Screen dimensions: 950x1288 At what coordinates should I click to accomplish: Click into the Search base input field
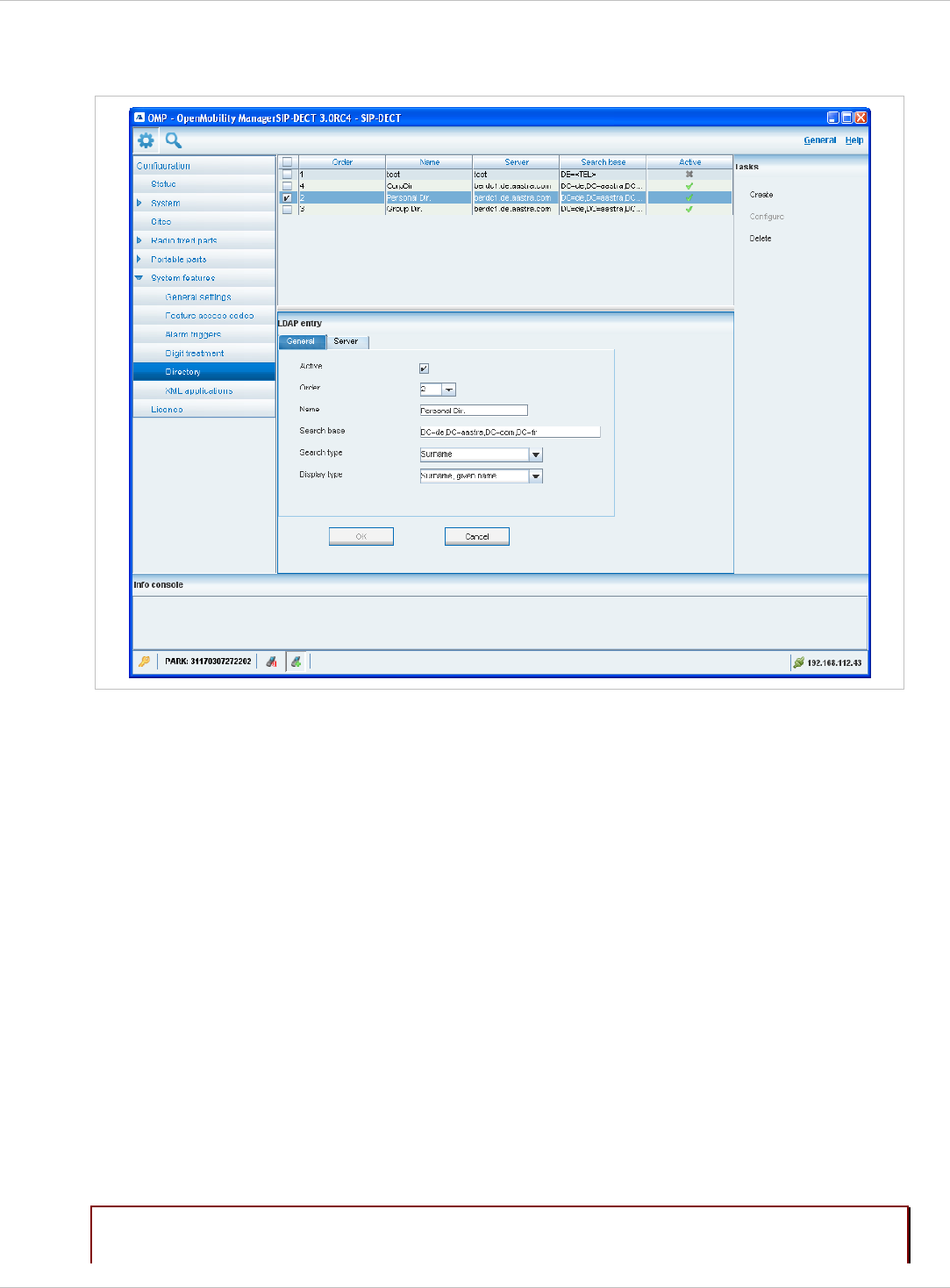point(510,432)
